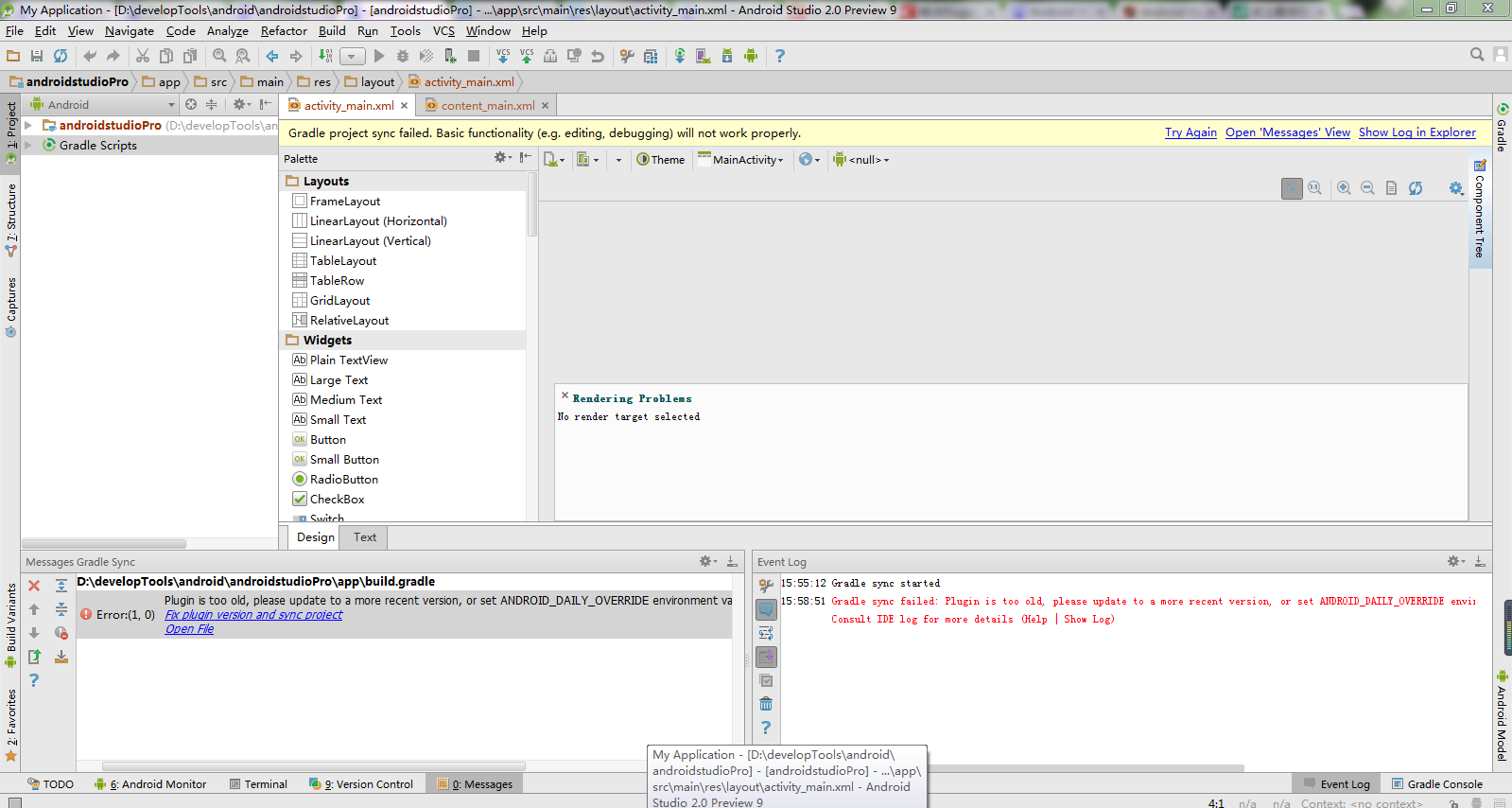1512x808 pixels.
Task: Toggle the Scroll to the end icon in Event Log
Action: click(x=766, y=657)
